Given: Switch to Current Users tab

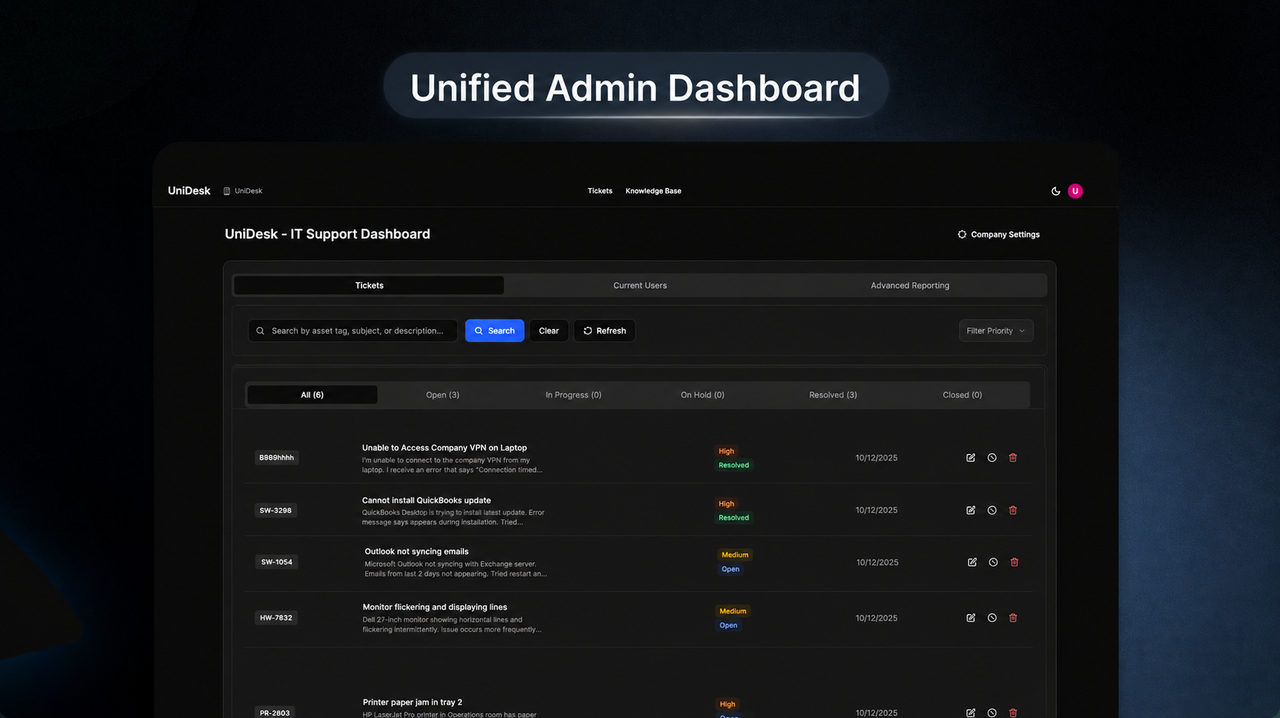Looking at the screenshot, I should point(640,286).
